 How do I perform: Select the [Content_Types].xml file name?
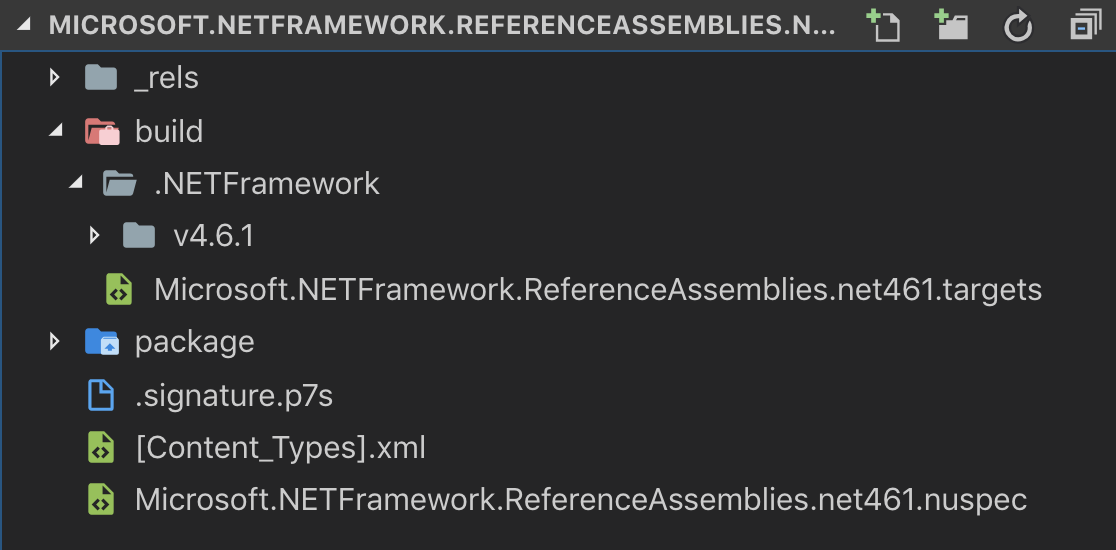click(x=280, y=448)
